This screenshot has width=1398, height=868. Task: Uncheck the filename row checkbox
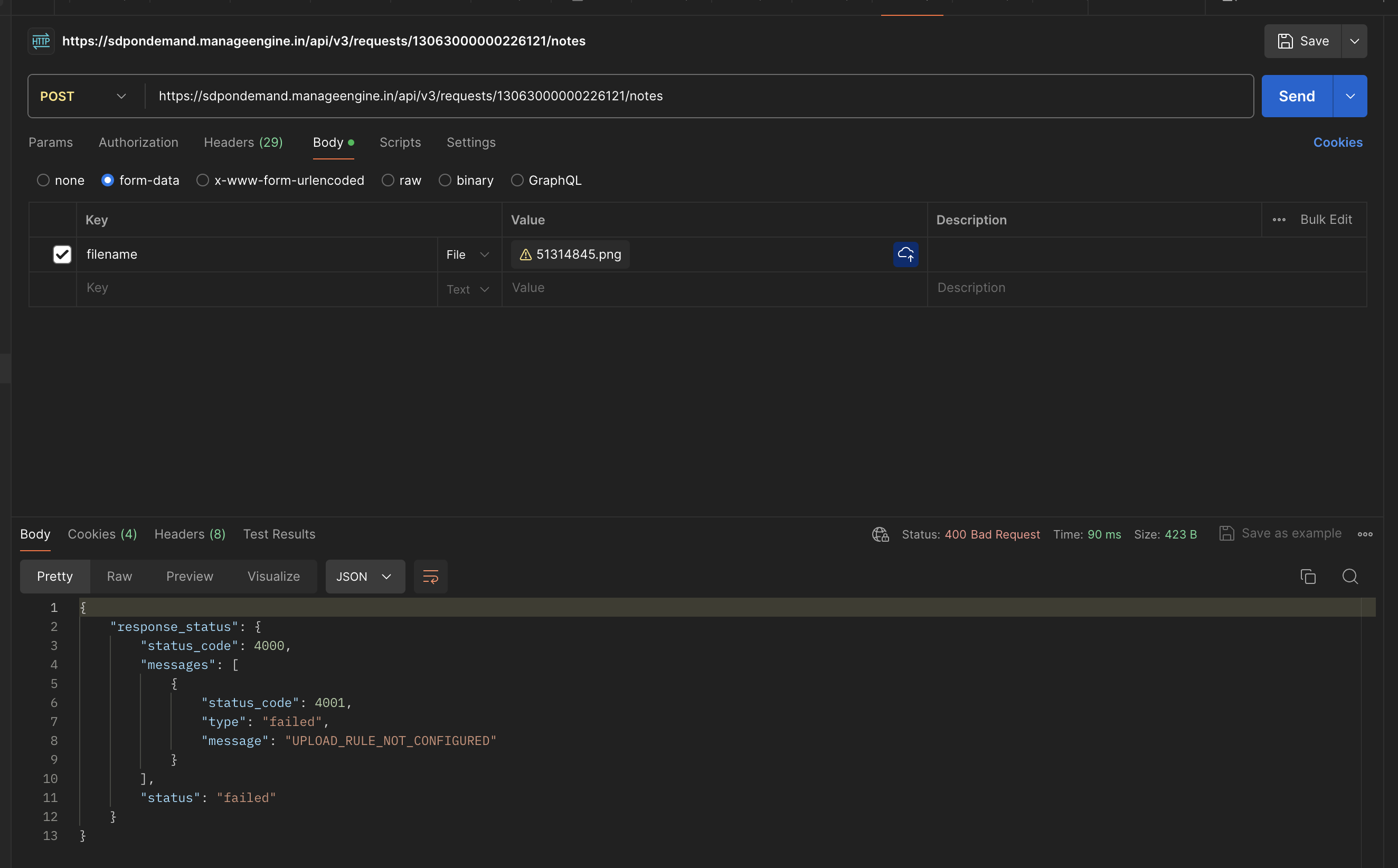tap(62, 254)
